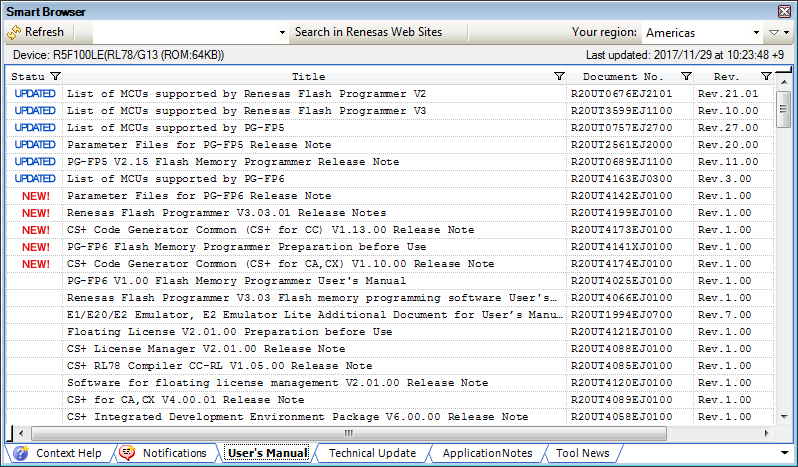798x467 pixels.
Task: Open Renesas Flash Programmer V3.03 software User's manual row
Action: (x=311, y=298)
